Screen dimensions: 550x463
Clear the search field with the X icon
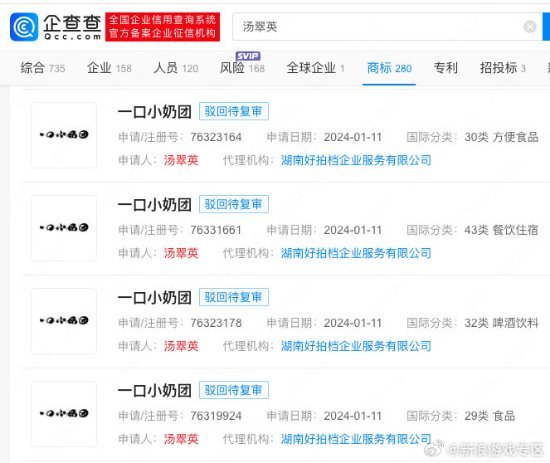pos(530,27)
